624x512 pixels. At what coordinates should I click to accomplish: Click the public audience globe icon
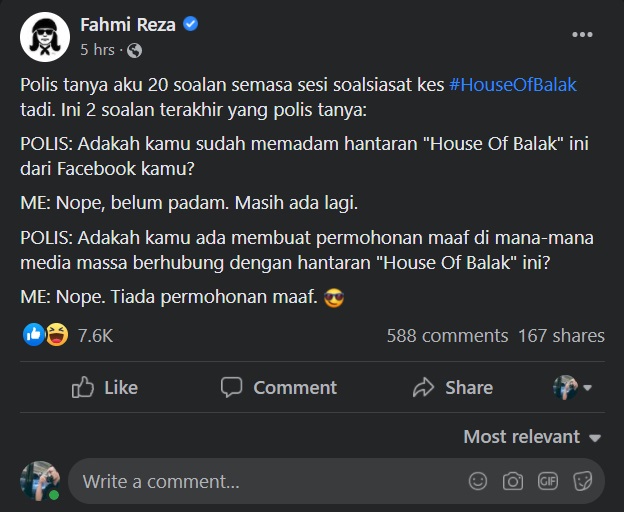(x=135, y=49)
